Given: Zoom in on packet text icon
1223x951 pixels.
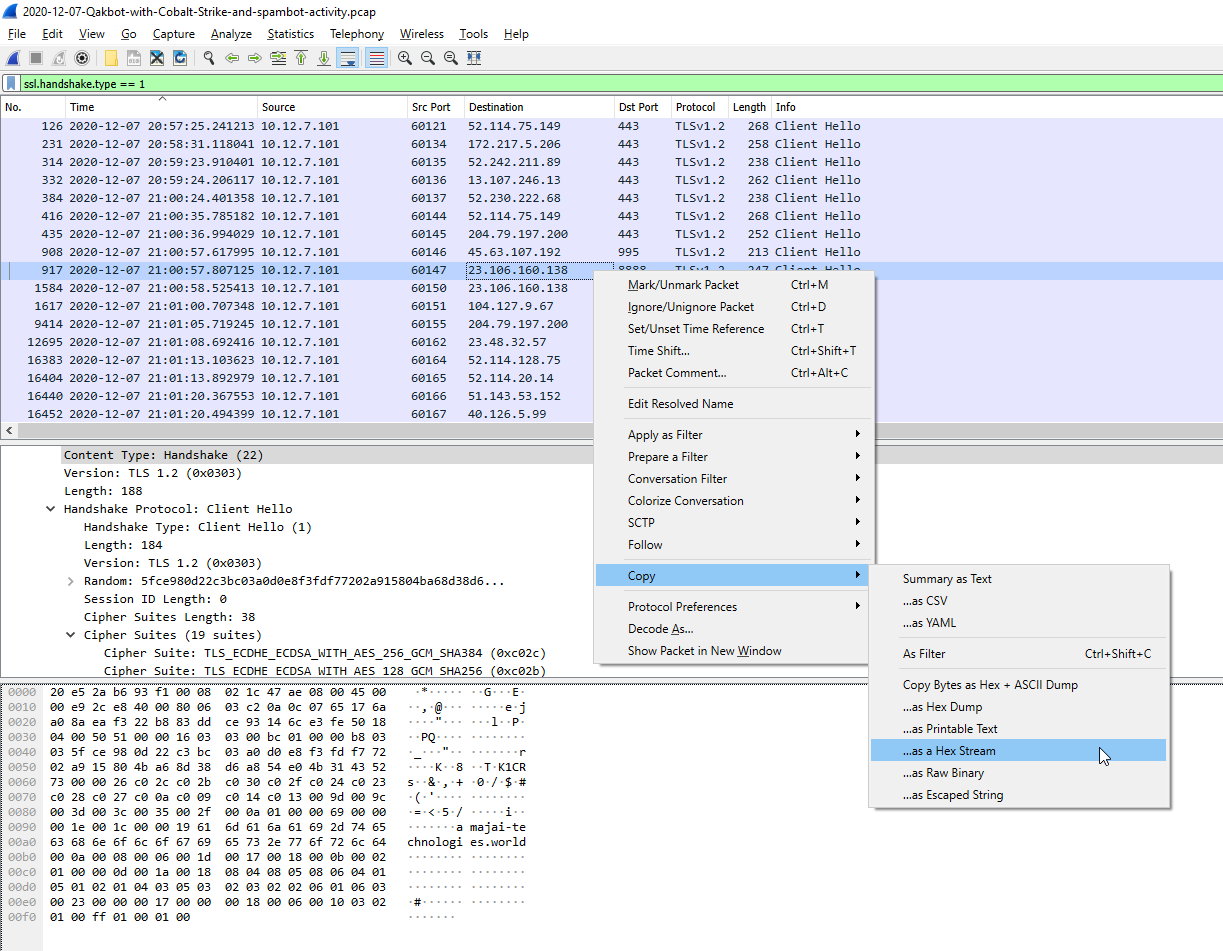Looking at the screenshot, I should click(404, 58).
